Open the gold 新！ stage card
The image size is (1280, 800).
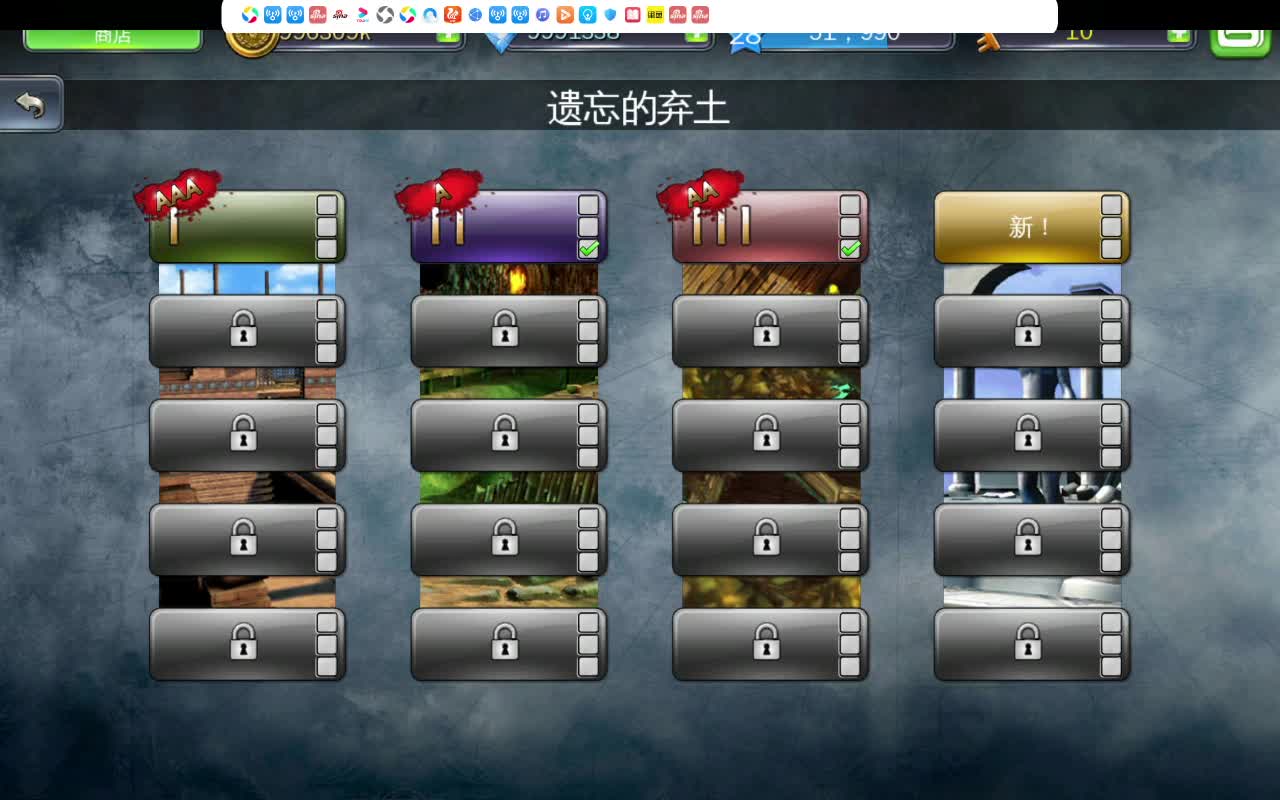tap(1031, 227)
